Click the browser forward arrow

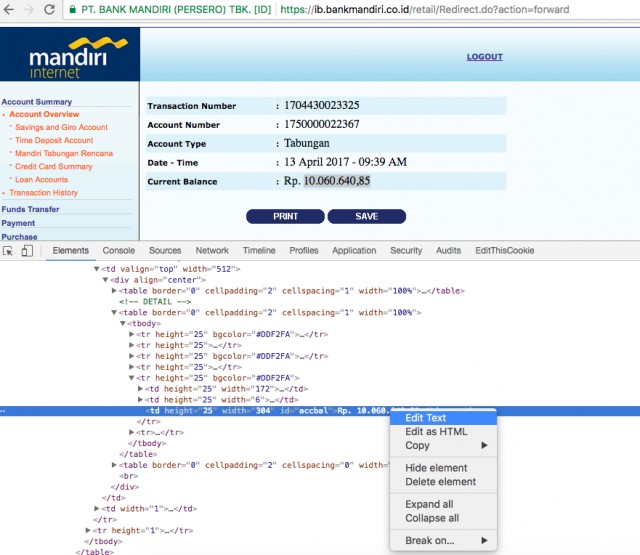(29, 9)
